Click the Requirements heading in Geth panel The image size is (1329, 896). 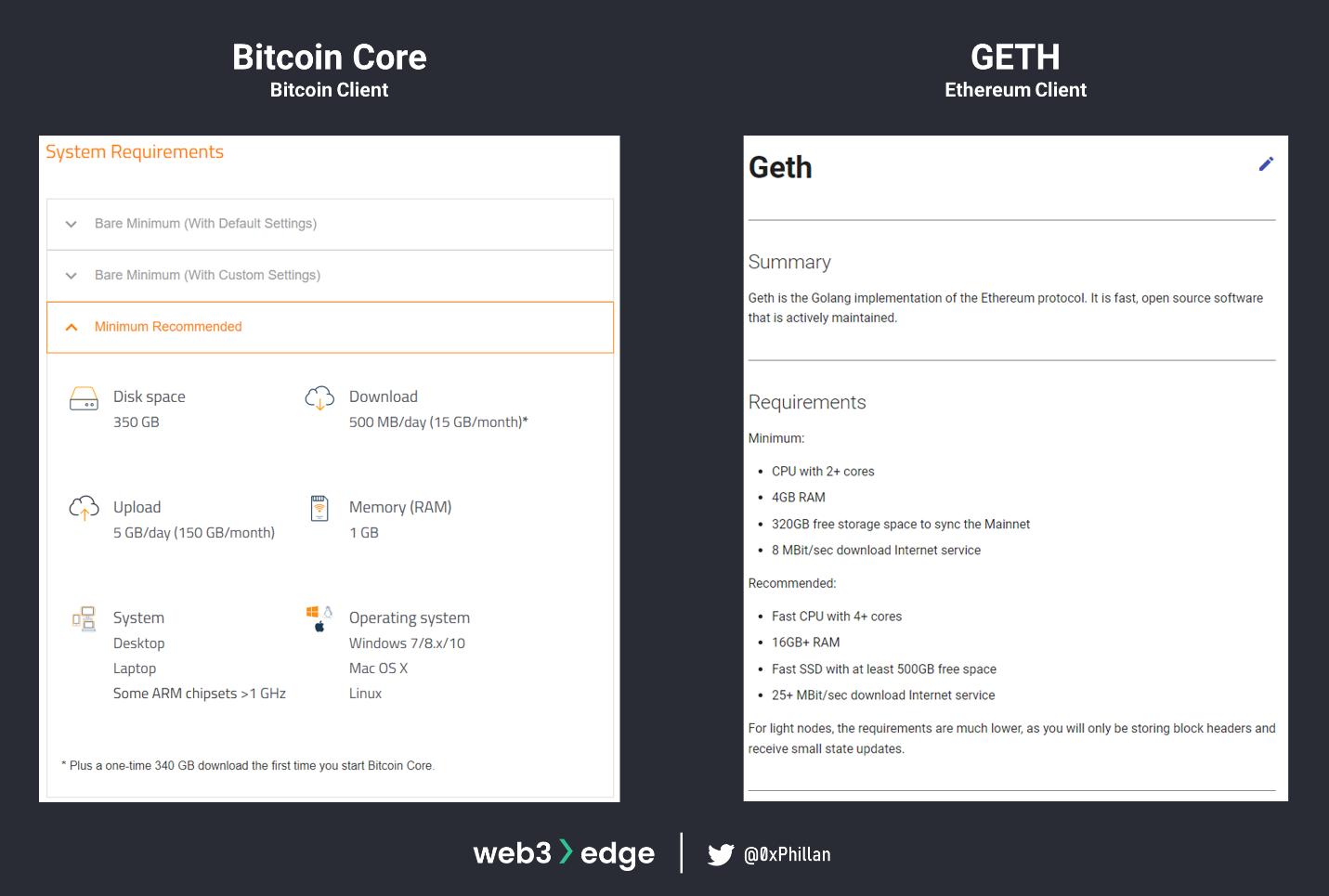[807, 402]
